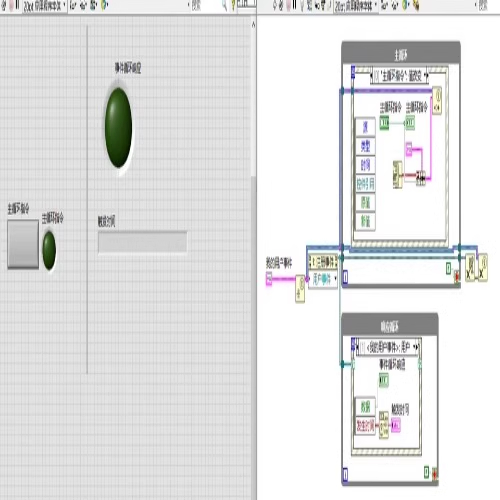
Task: Open the block diagram text font dropdown
Action: pyautogui.click(x=356, y=6)
